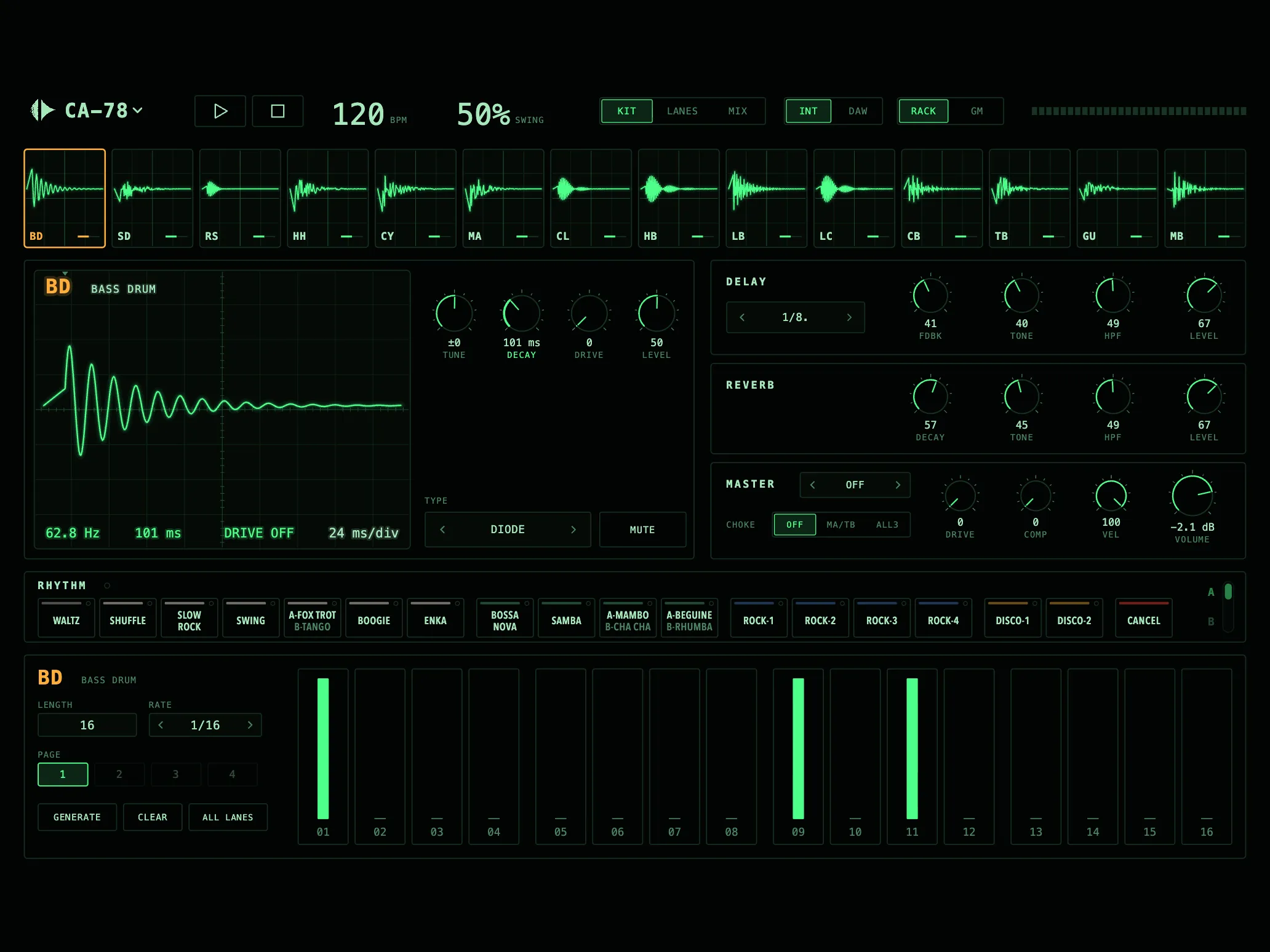Select the LC low conga pad

854,198
